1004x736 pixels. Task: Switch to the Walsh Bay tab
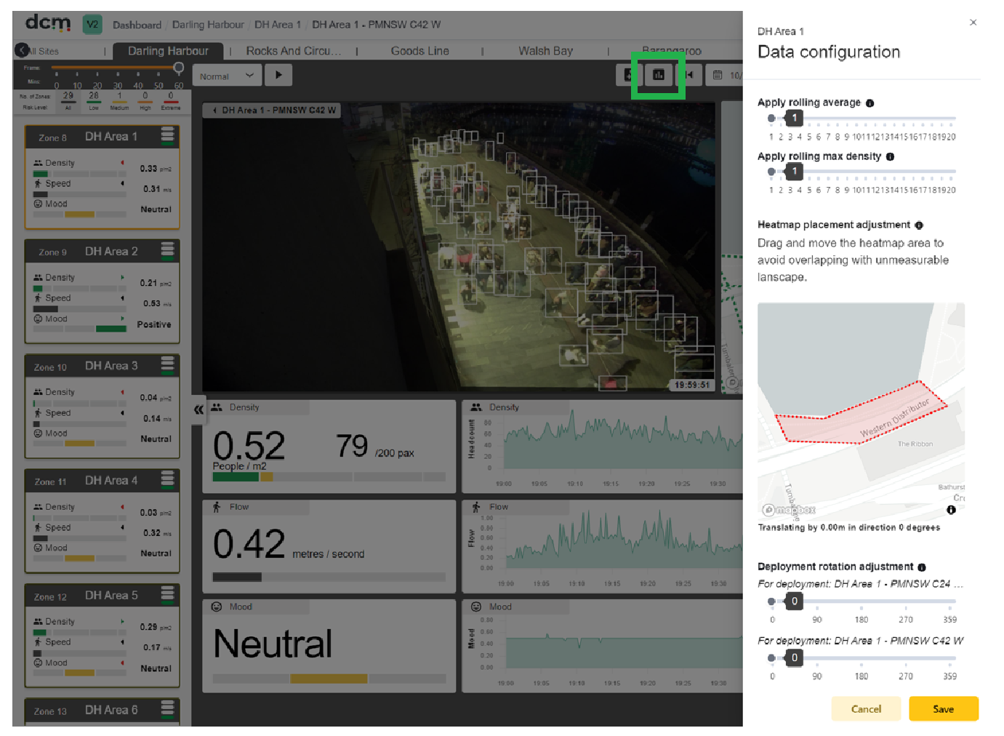tap(545, 51)
